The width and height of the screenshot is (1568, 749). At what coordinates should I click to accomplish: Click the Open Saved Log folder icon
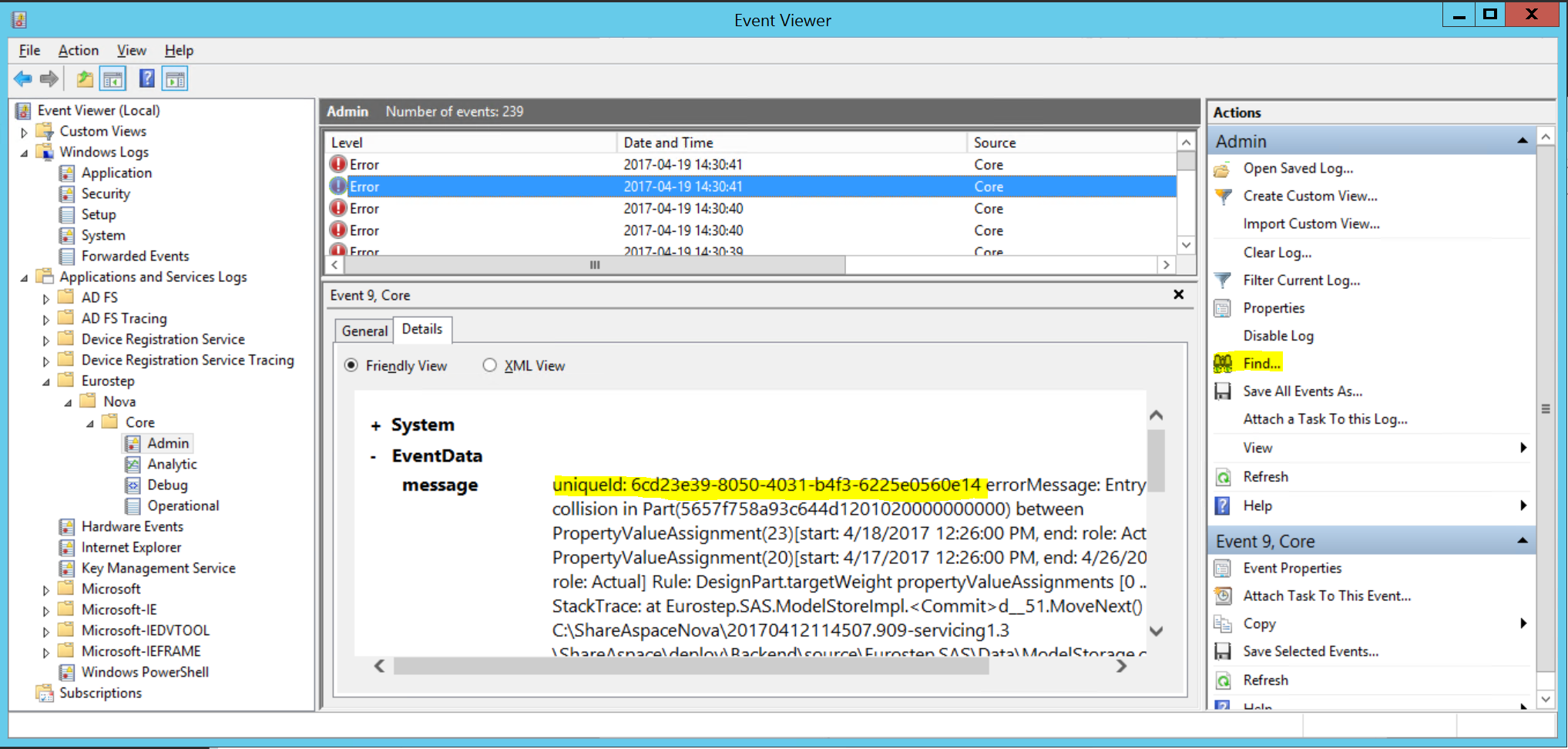pyautogui.click(x=1224, y=168)
